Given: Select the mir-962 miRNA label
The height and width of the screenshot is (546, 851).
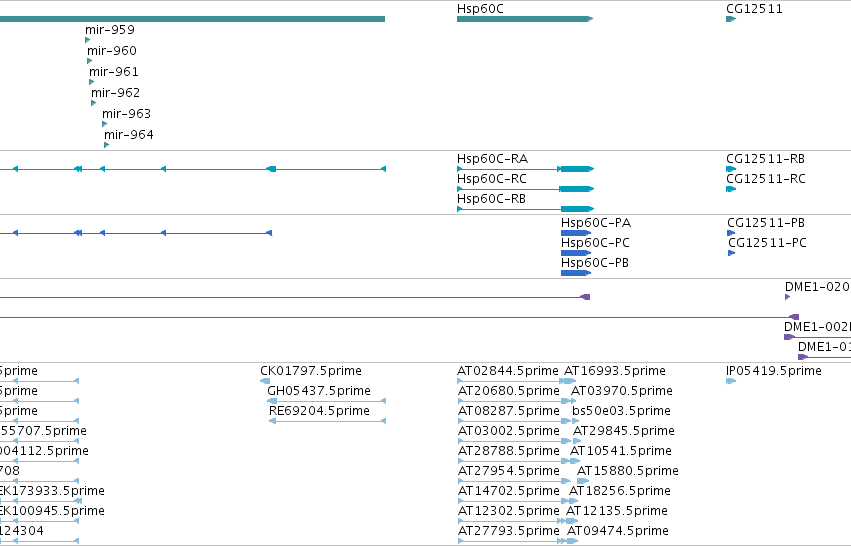Looking at the screenshot, I should (x=116, y=93).
